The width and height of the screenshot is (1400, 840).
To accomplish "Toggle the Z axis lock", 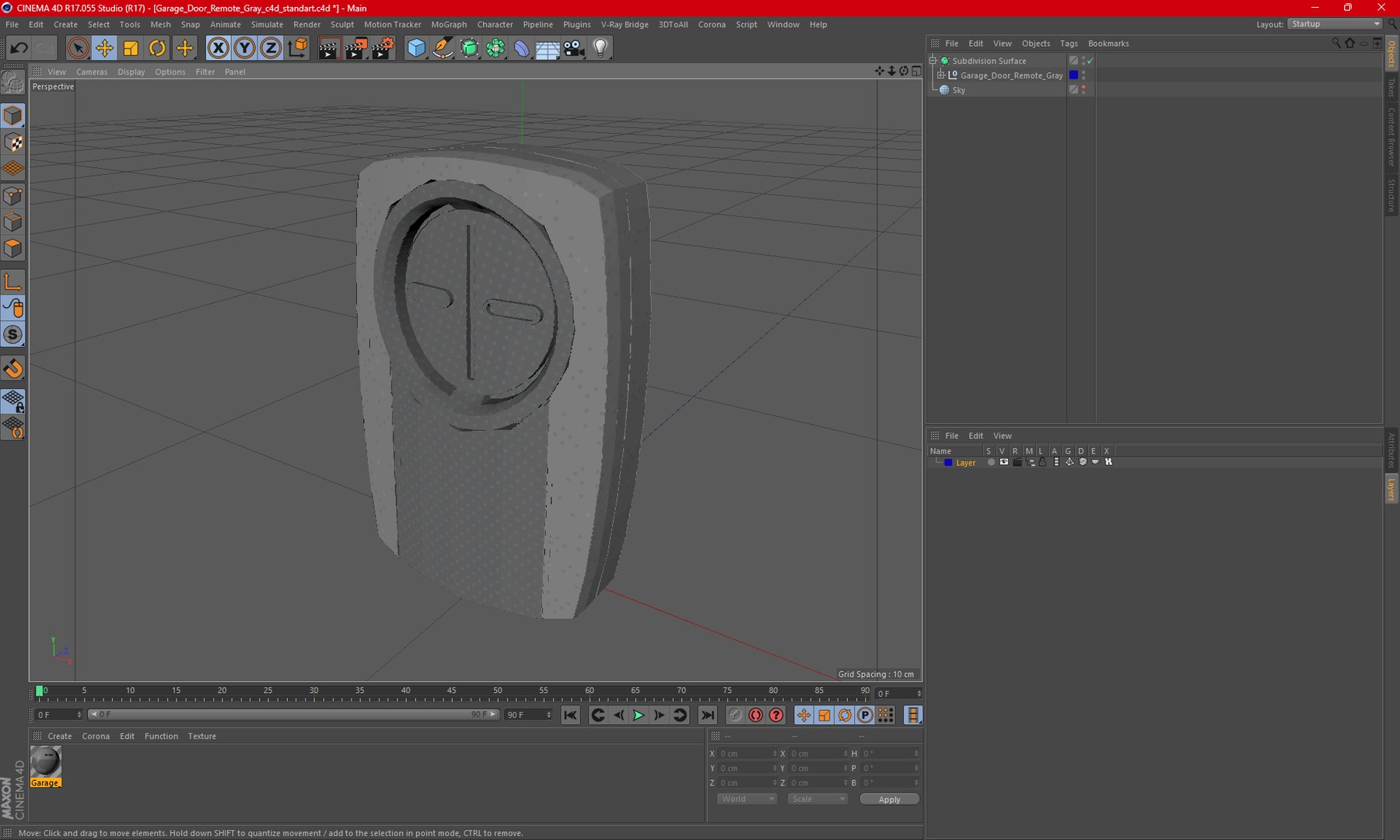I will tap(271, 48).
